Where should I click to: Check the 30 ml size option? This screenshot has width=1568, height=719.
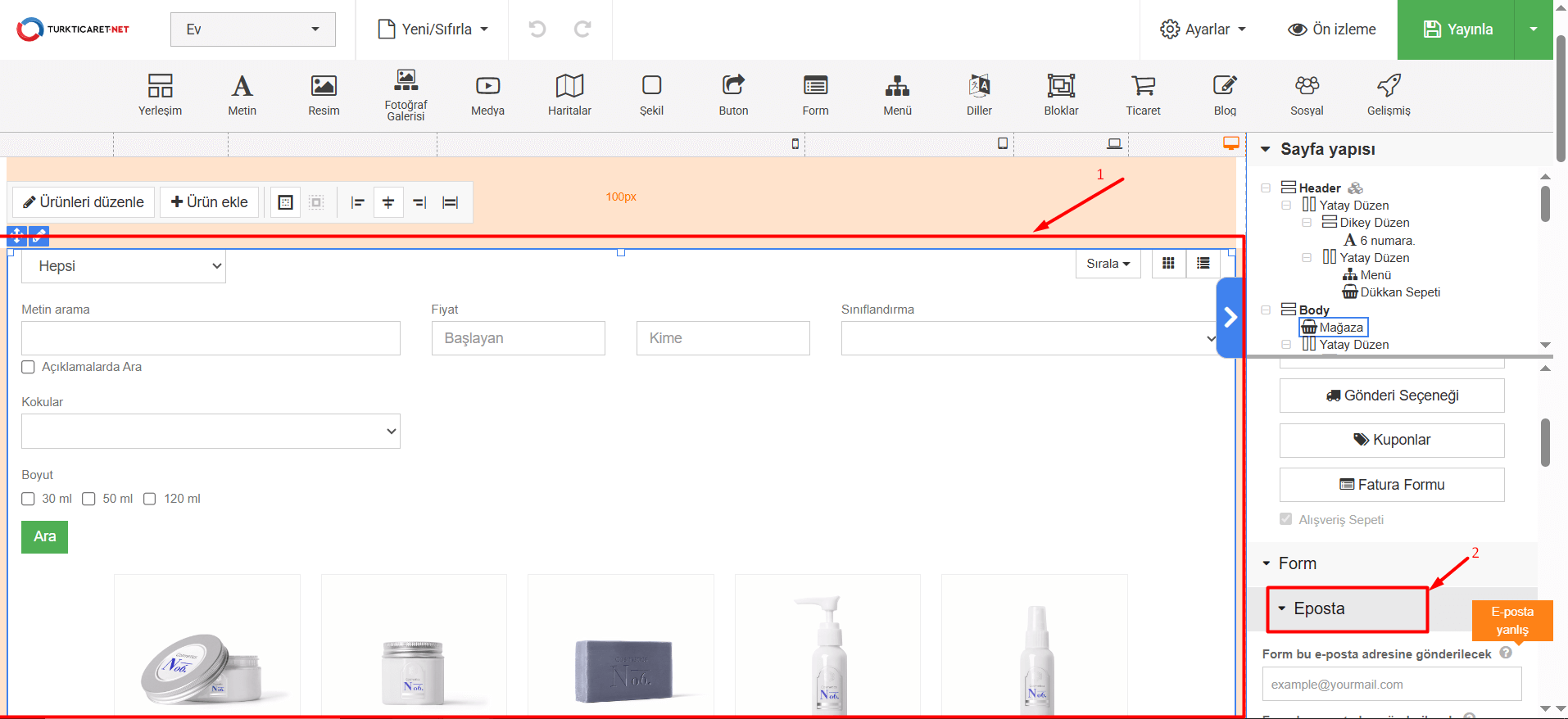coord(29,499)
